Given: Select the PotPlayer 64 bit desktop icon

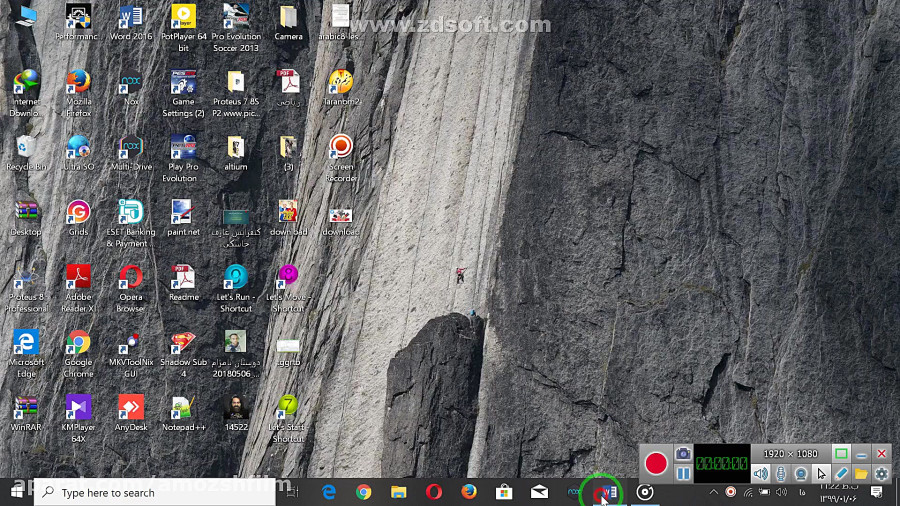Looking at the screenshot, I should click(184, 28).
